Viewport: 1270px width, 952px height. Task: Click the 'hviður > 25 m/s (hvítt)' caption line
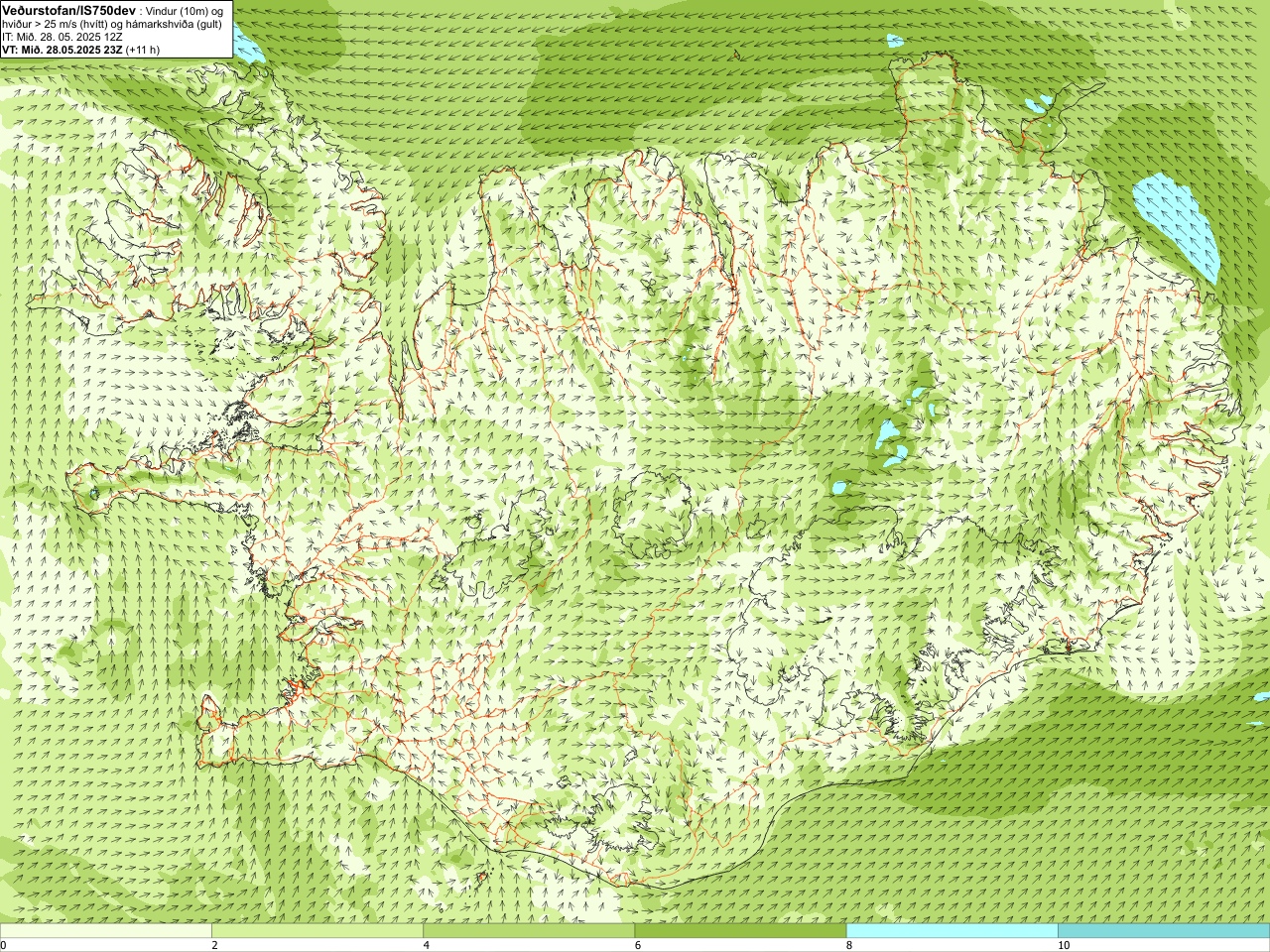(x=112, y=24)
